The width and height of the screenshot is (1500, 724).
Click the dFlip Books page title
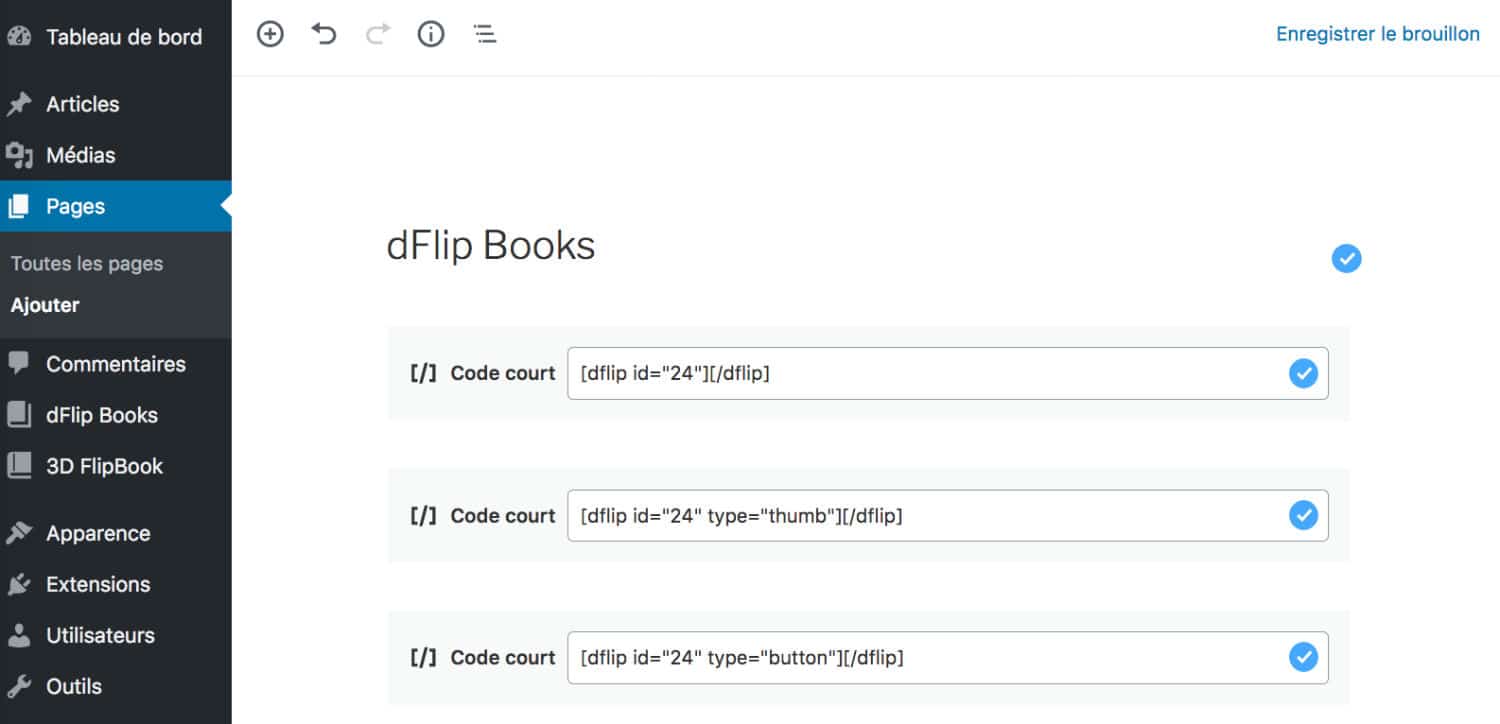click(491, 245)
